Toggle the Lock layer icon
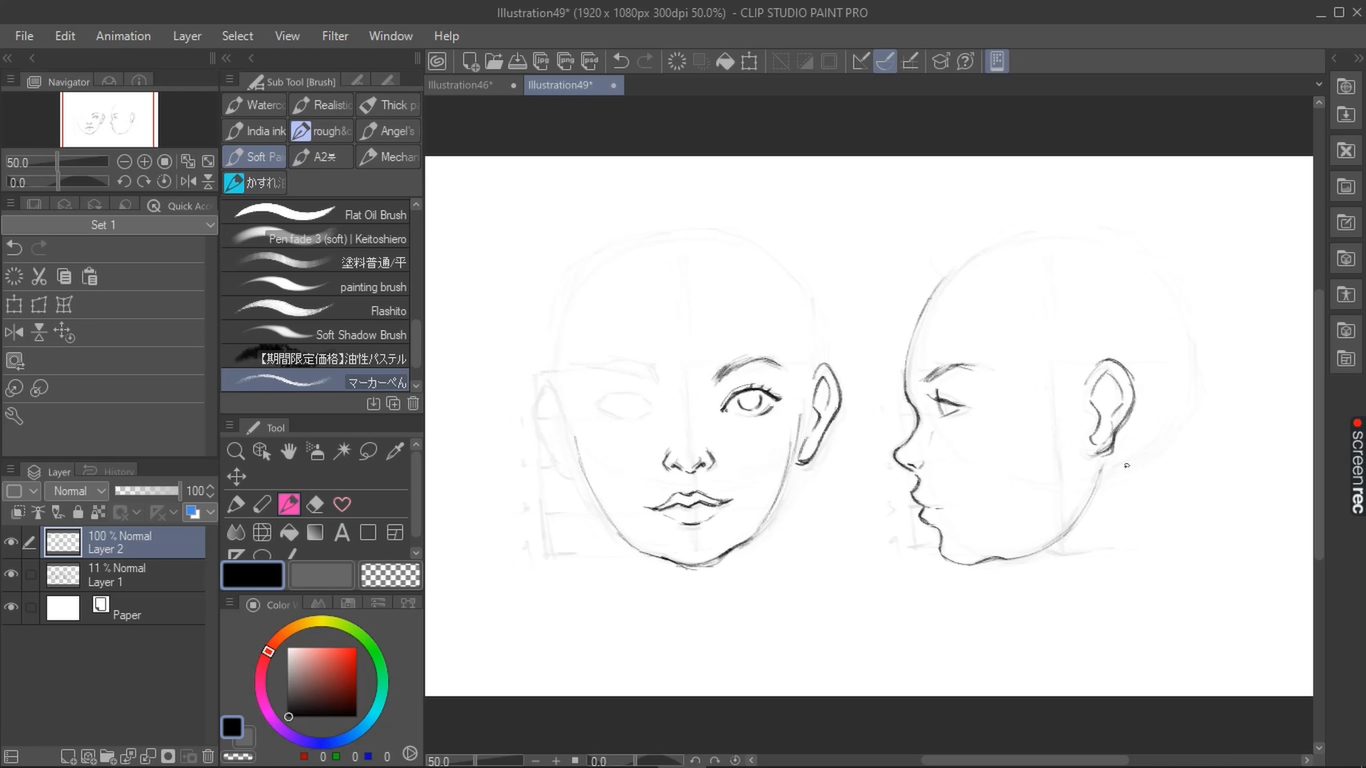Screen dimensions: 1366x768 (78, 513)
